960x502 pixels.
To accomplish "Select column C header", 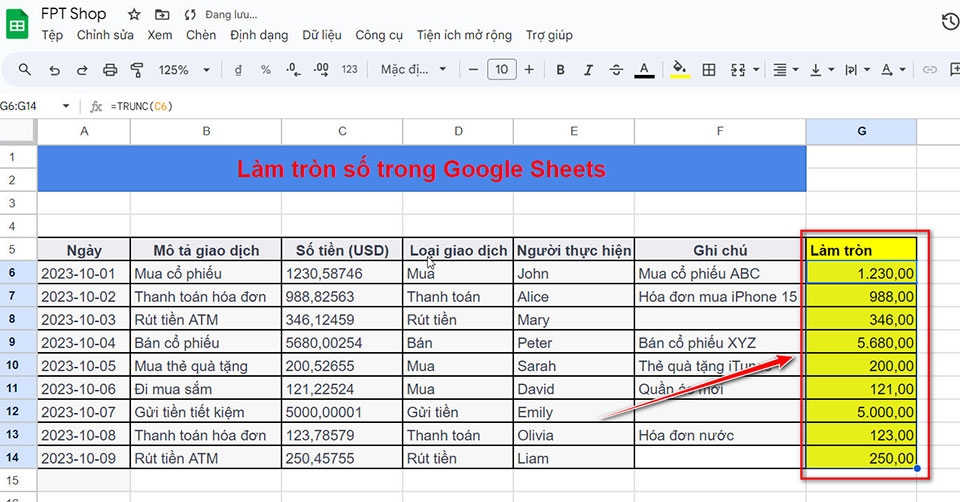I will pos(342,131).
